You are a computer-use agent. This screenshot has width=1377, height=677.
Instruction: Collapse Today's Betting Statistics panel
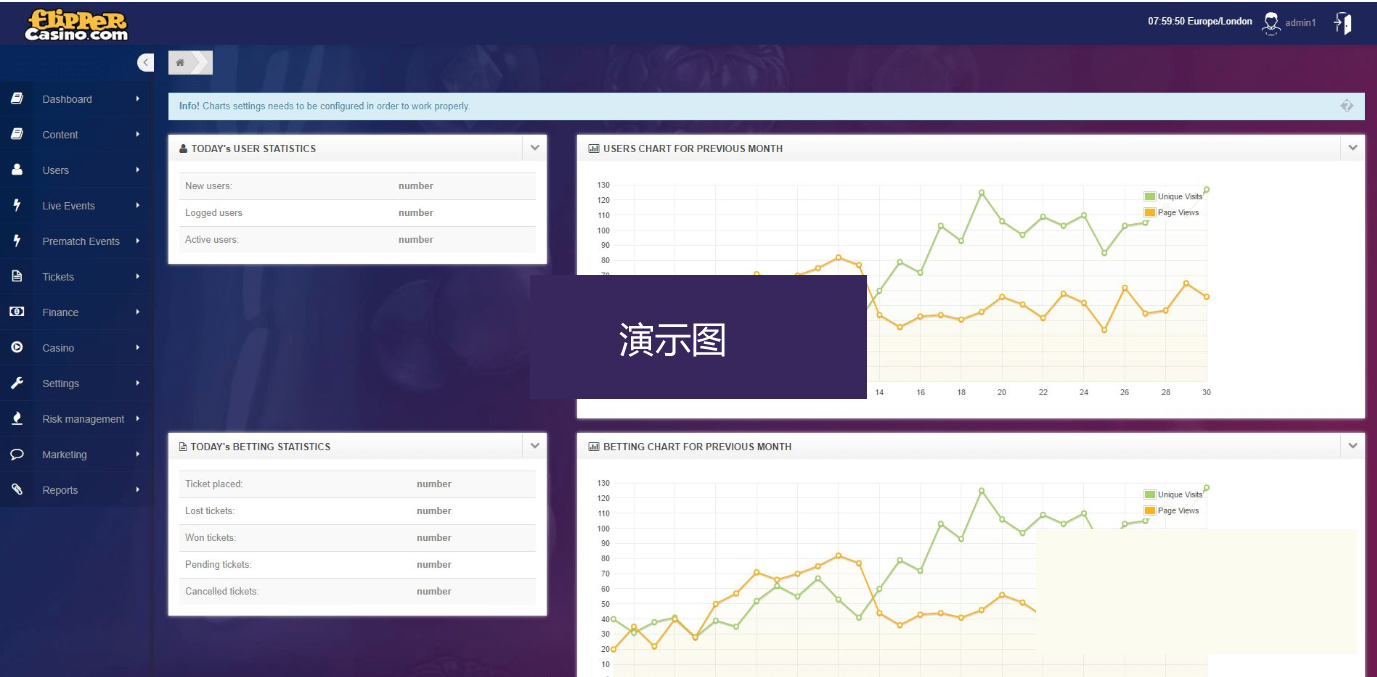[535, 446]
